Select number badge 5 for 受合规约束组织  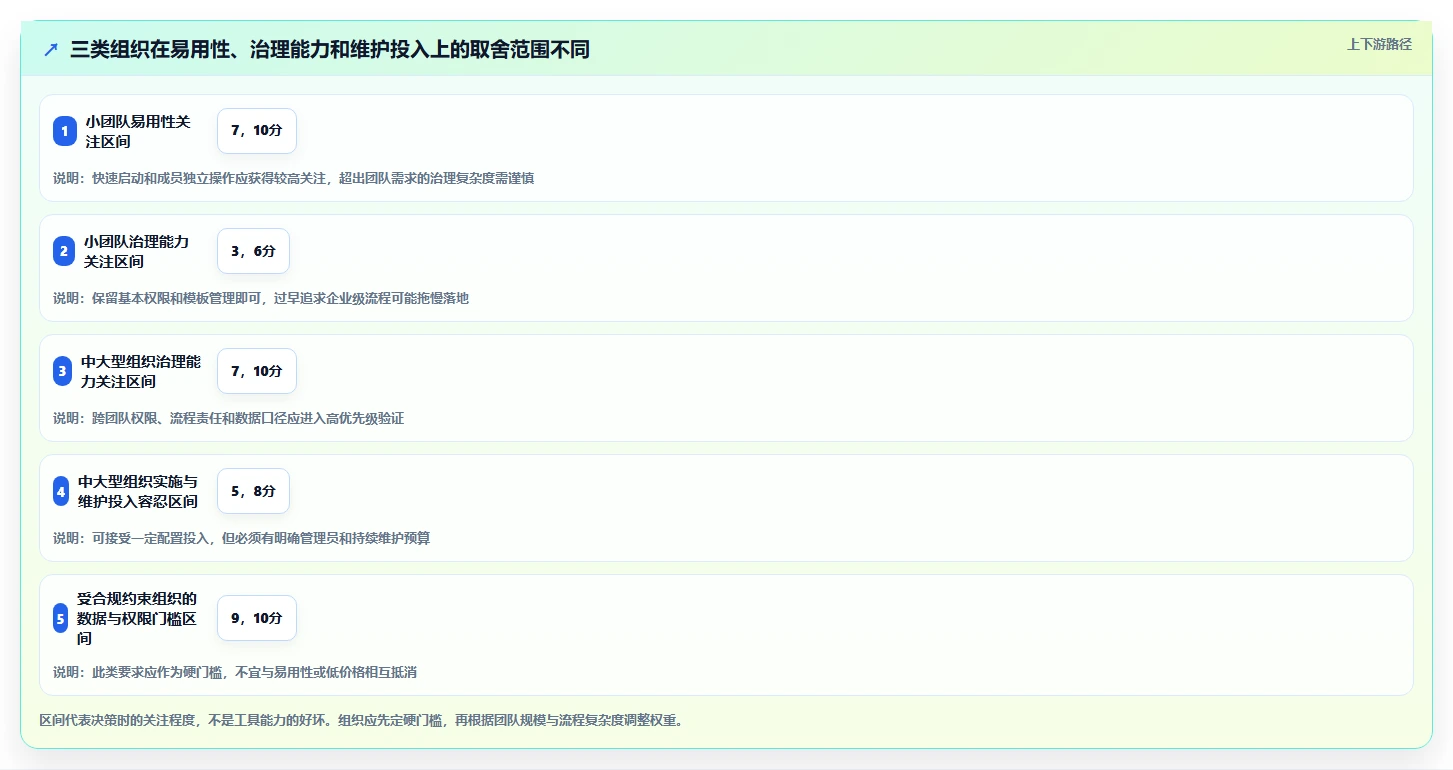click(61, 618)
